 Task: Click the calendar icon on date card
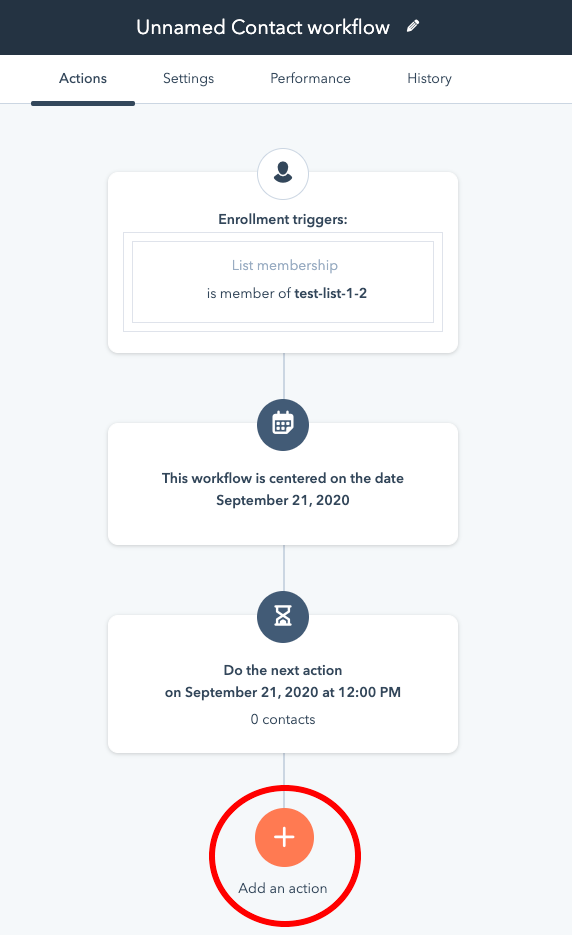pos(283,425)
